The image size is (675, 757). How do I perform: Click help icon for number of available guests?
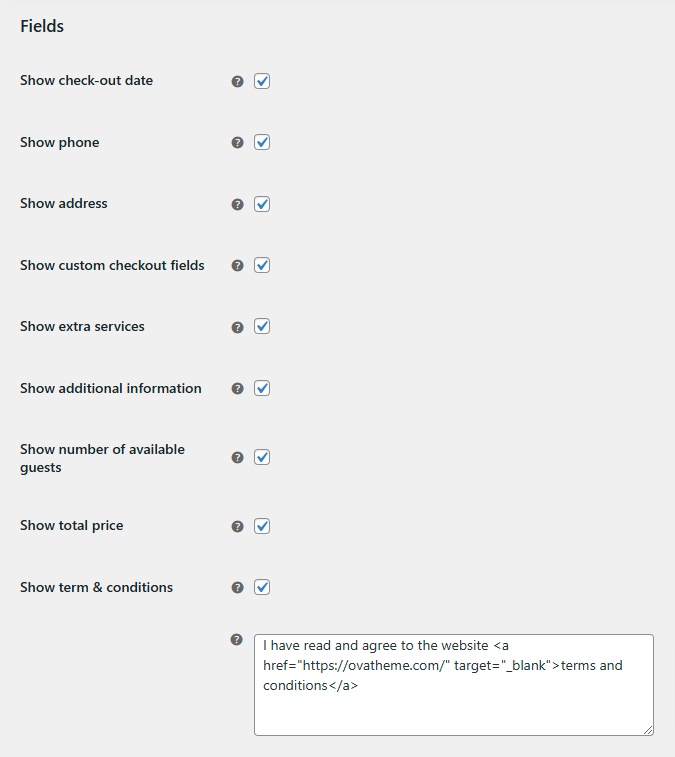point(237,458)
